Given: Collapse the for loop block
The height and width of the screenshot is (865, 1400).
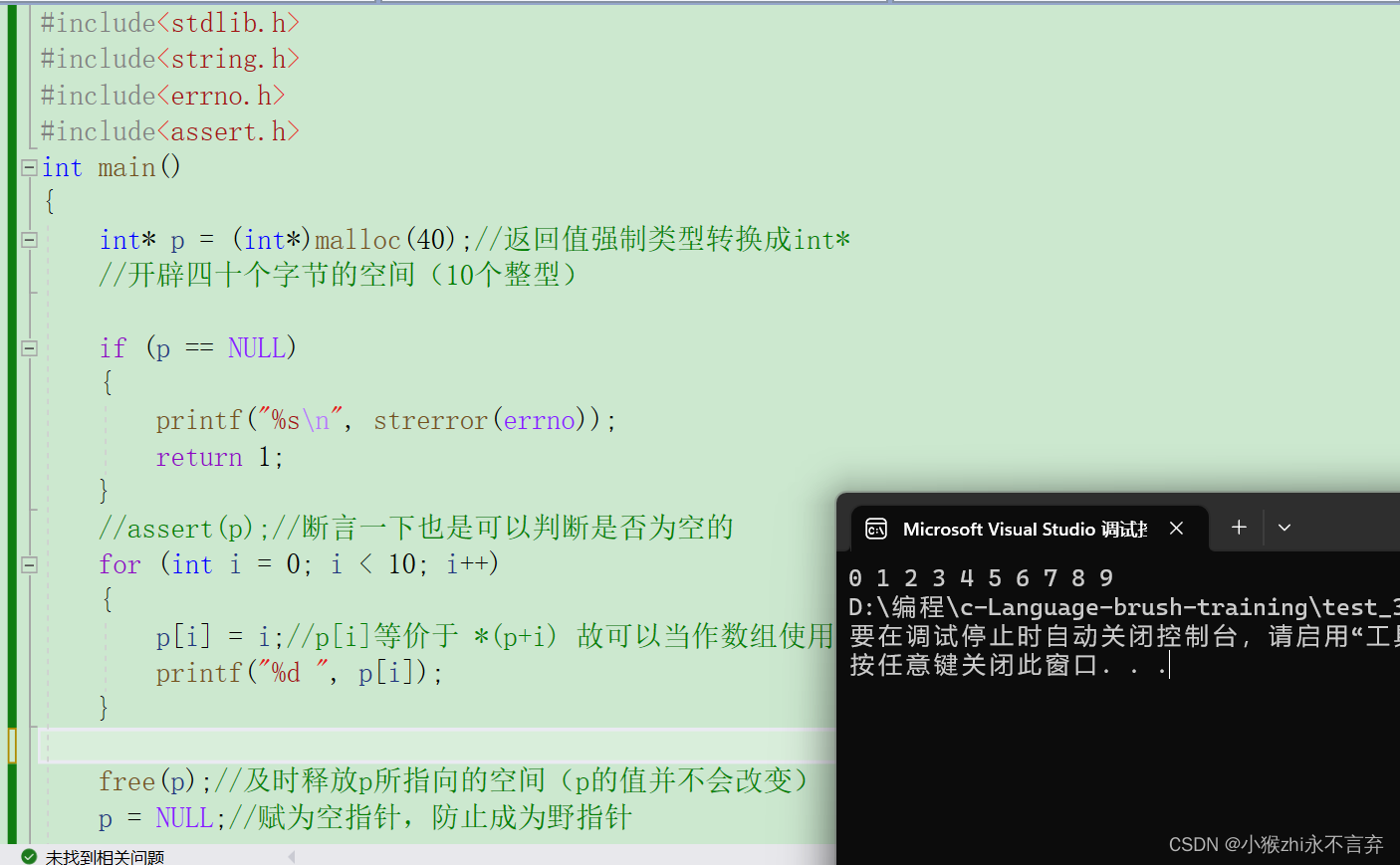Looking at the screenshot, I should 29,564.
